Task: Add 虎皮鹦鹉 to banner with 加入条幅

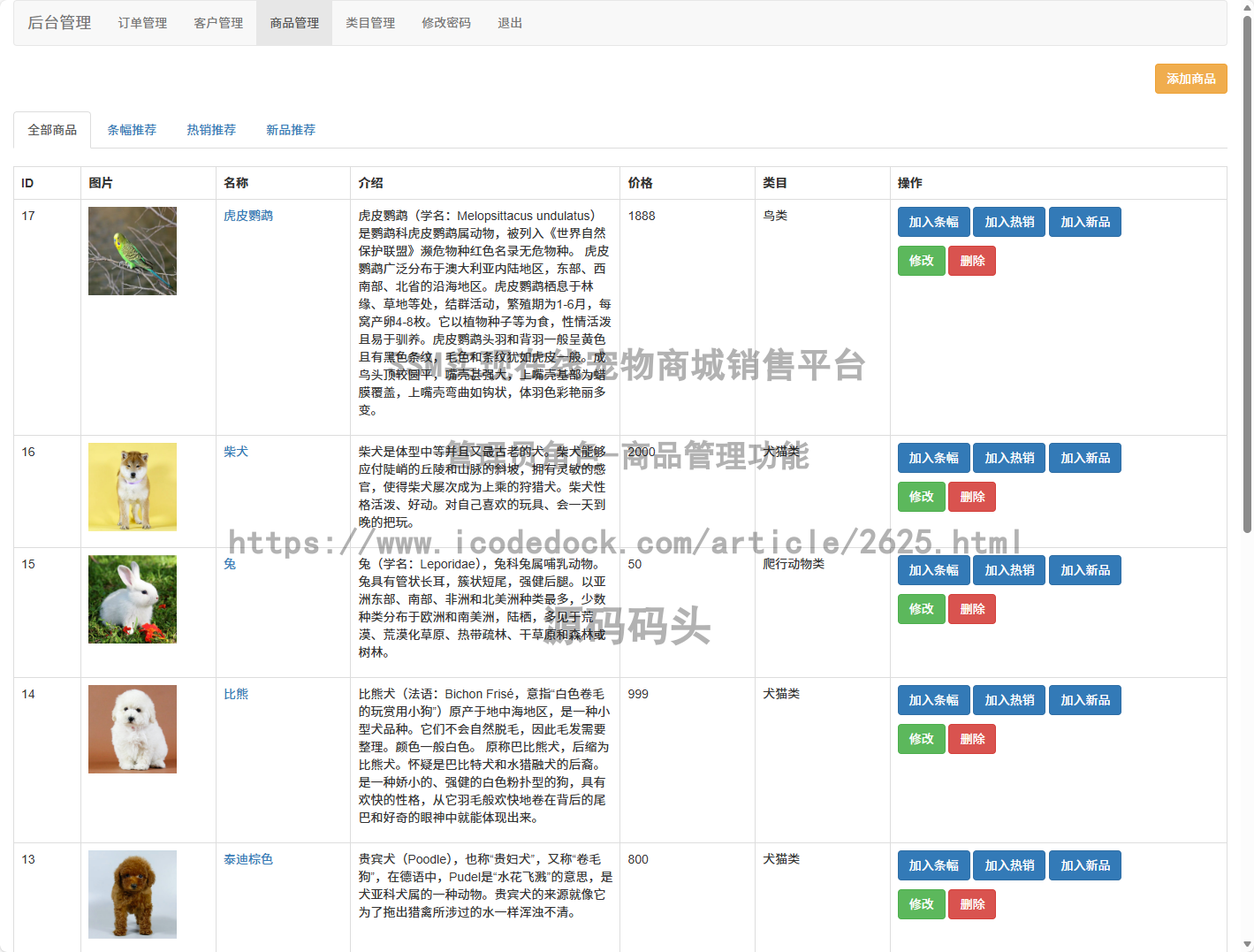Action: [933, 222]
